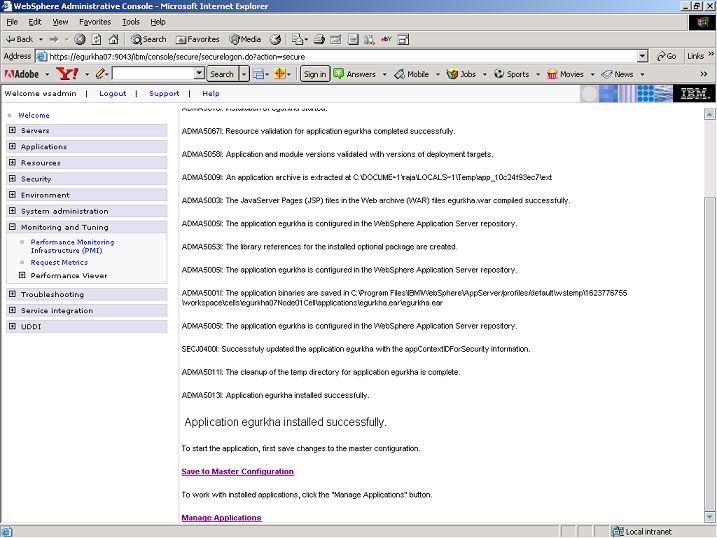Click the content scrollbar up arrow
Image resolution: width=717 pixels, height=538 pixels.
pos(709,114)
